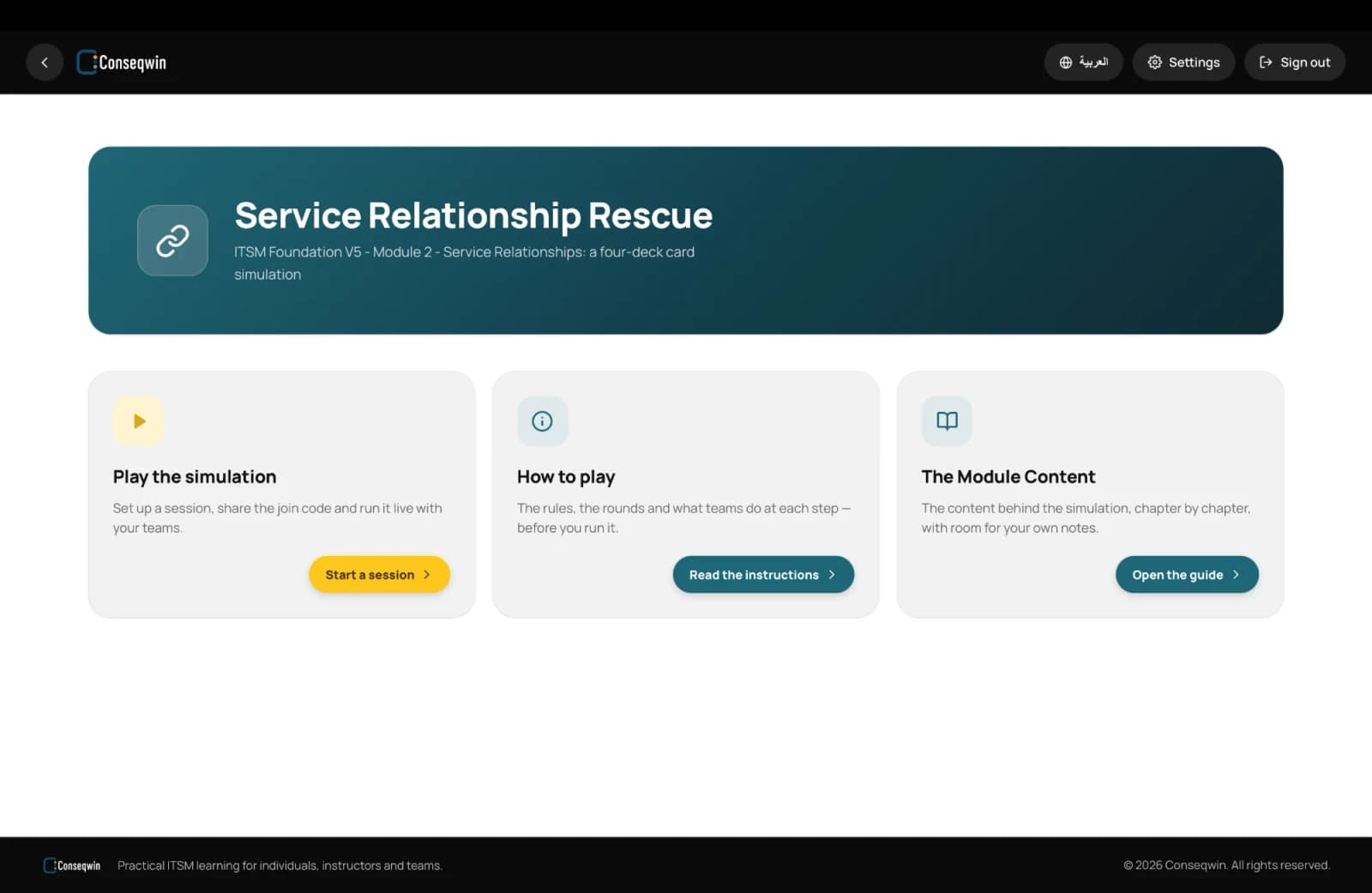This screenshot has width=1372, height=893.
Task: Click the 'How to play' card title
Action: pos(566,477)
